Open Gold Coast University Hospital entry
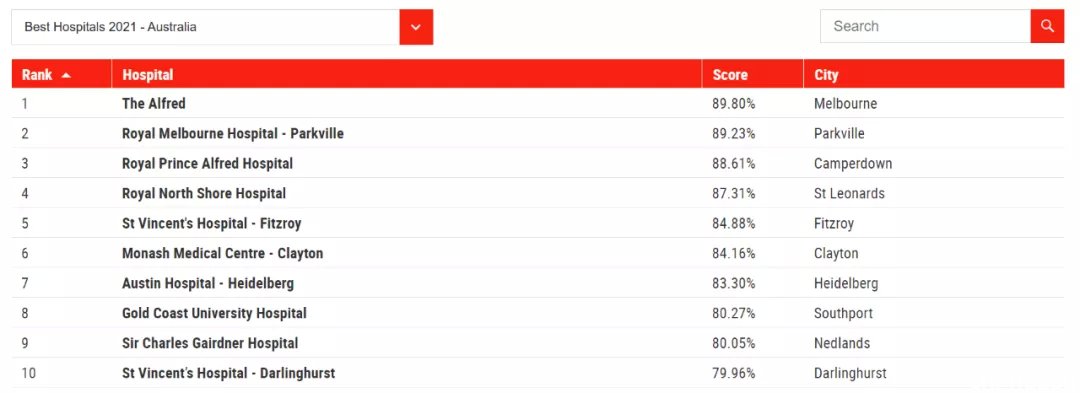 pos(214,313)
